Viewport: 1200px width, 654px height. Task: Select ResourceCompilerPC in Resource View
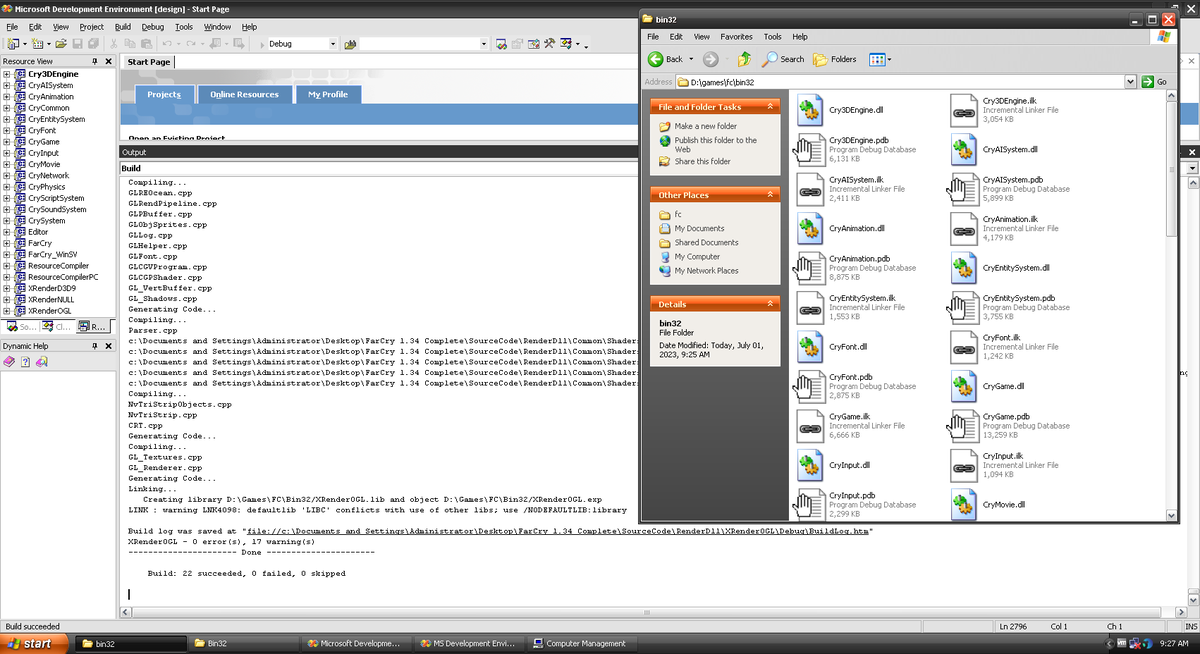coord(63,277)
